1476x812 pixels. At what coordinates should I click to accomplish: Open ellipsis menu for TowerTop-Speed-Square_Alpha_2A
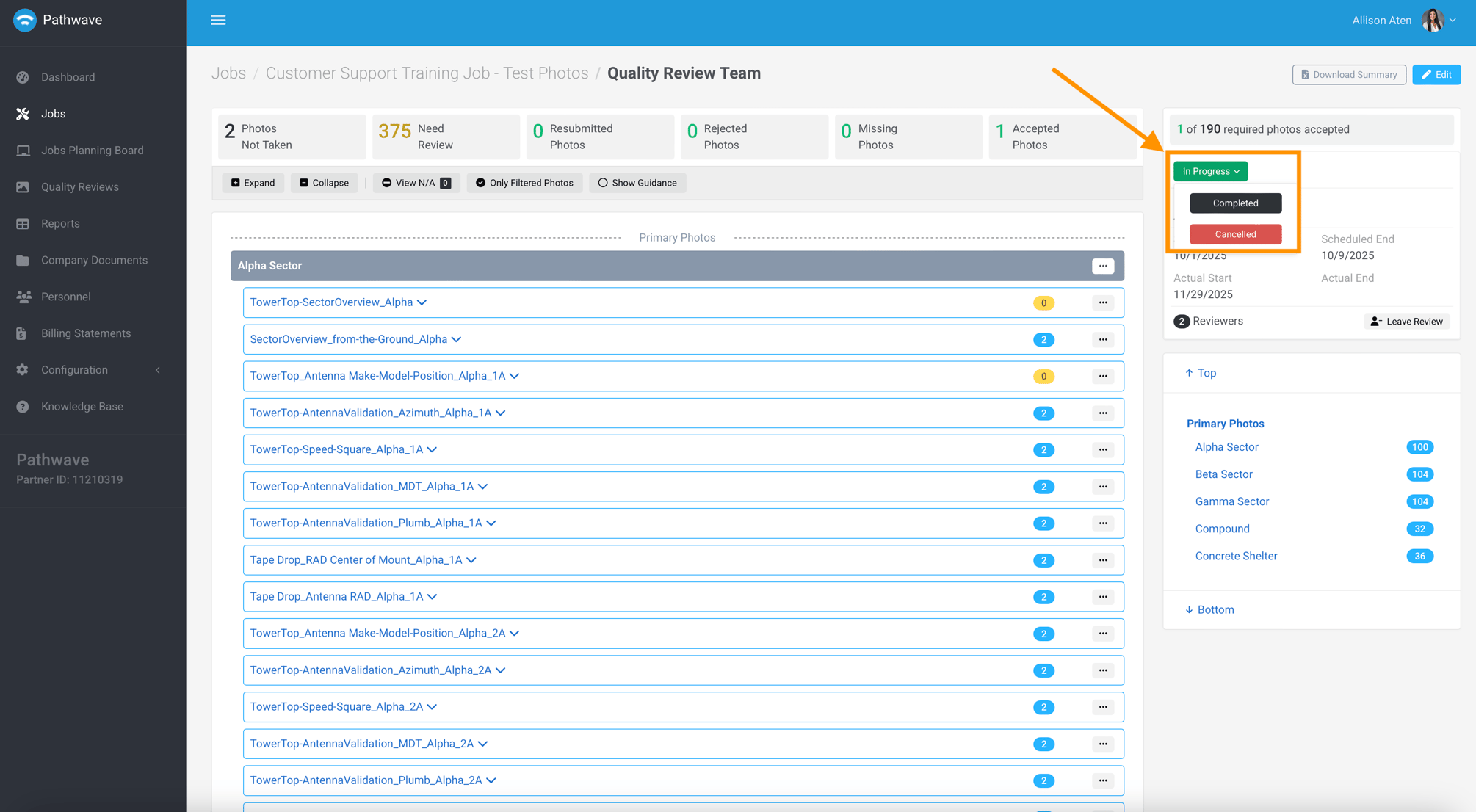click(1102, 707)
